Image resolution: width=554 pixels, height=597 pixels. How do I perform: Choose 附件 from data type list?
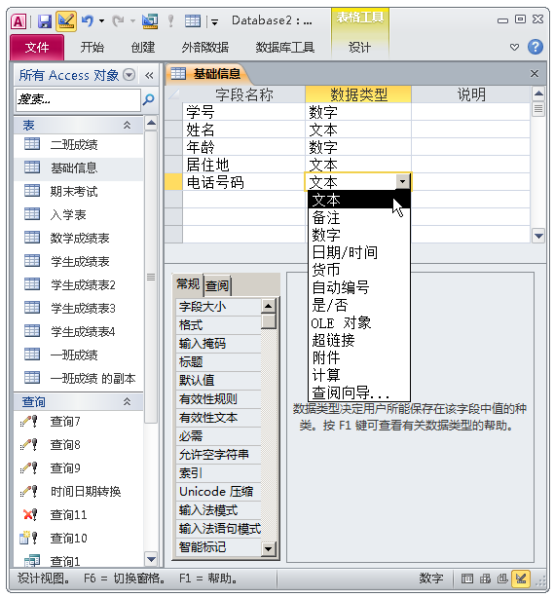click(359, 358)
